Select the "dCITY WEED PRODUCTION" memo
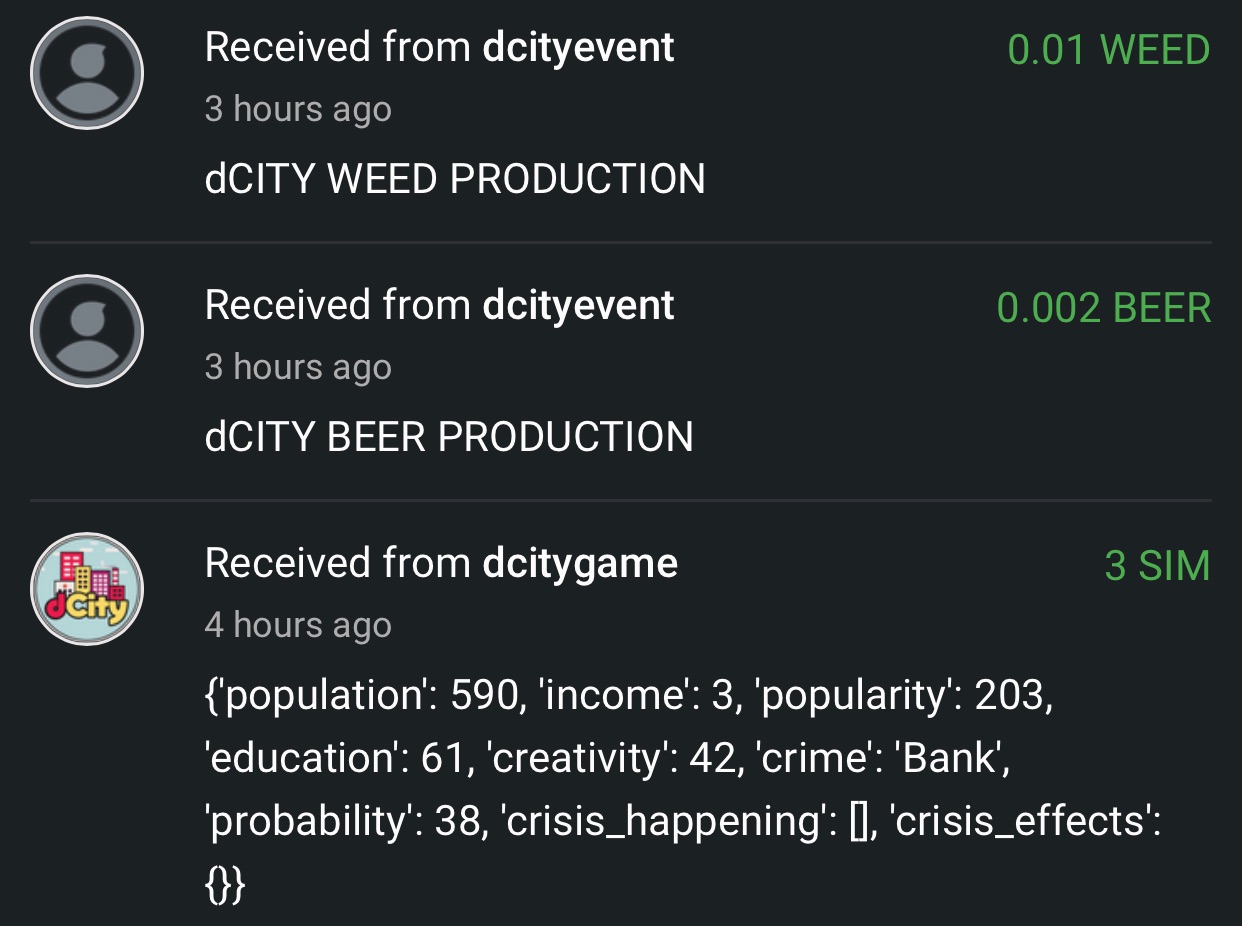1242x926 pixels. (455, 179)
